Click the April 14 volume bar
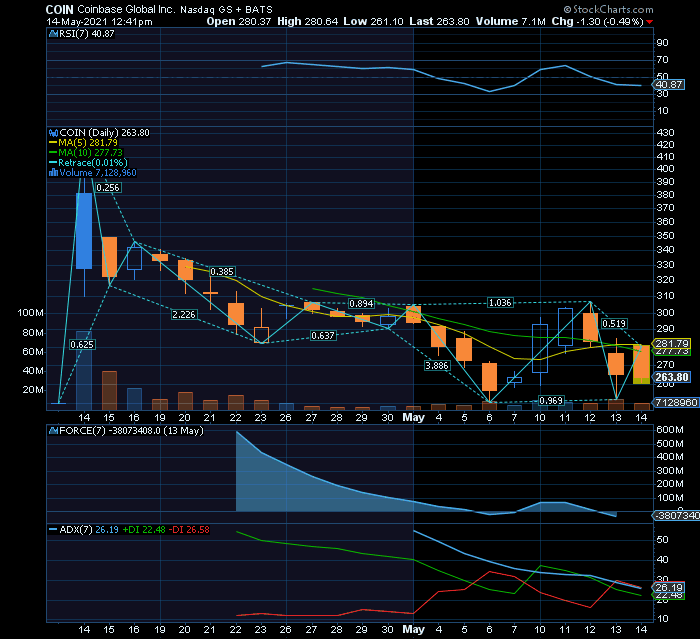The width and height of the screenshot is (700, 639). point(84,370)
